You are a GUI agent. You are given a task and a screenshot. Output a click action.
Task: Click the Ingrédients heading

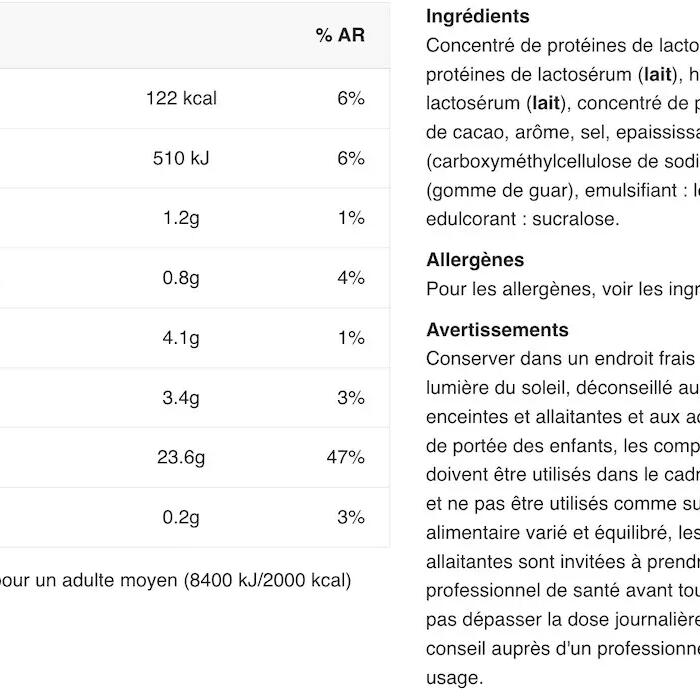(x=478, y=17)
